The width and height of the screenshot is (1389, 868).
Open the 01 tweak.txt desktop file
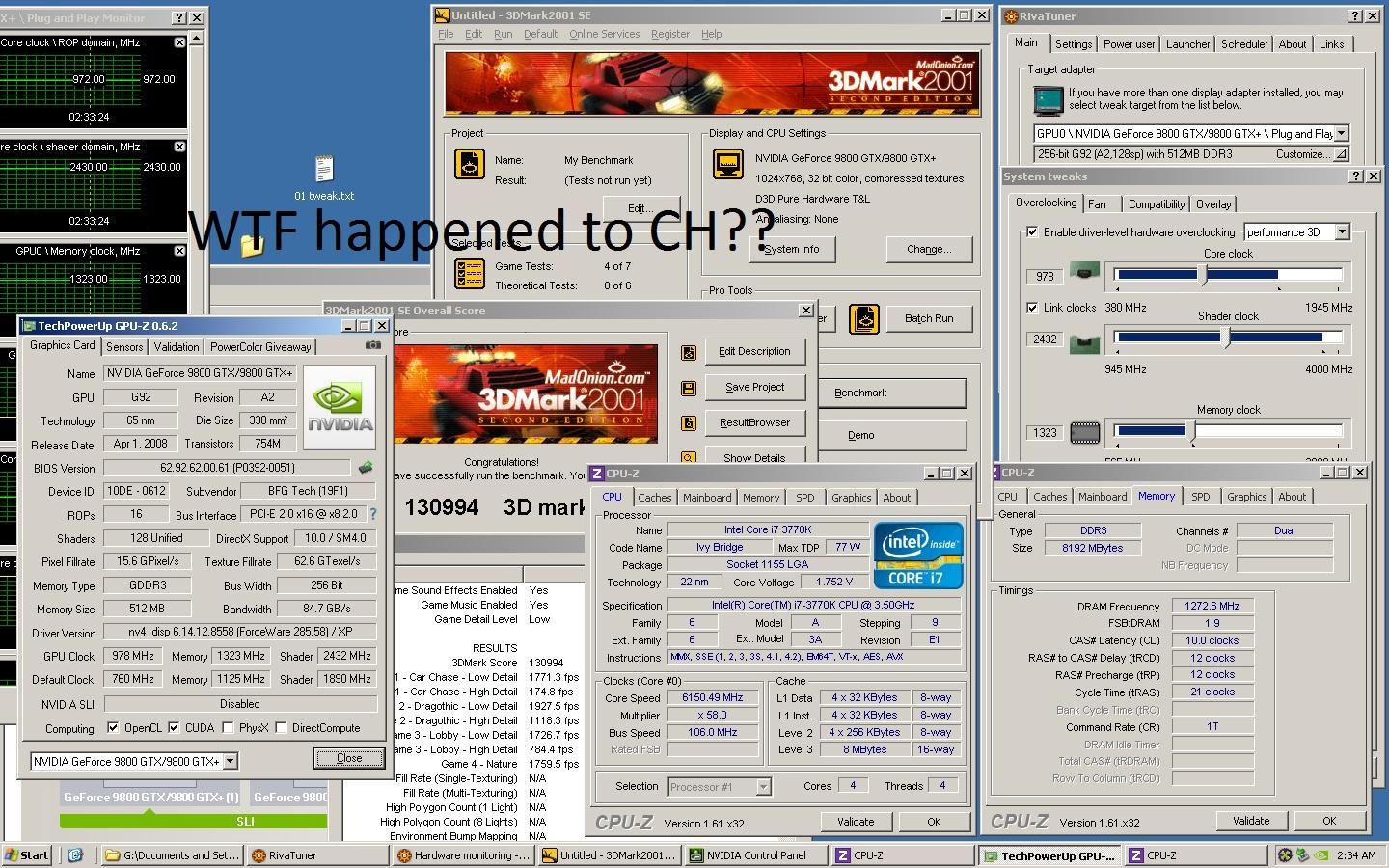tap(324, 178)
